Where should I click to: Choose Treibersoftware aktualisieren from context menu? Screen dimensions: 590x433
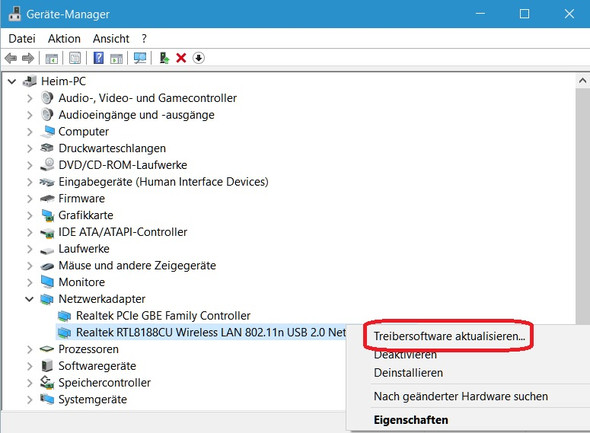449,336
